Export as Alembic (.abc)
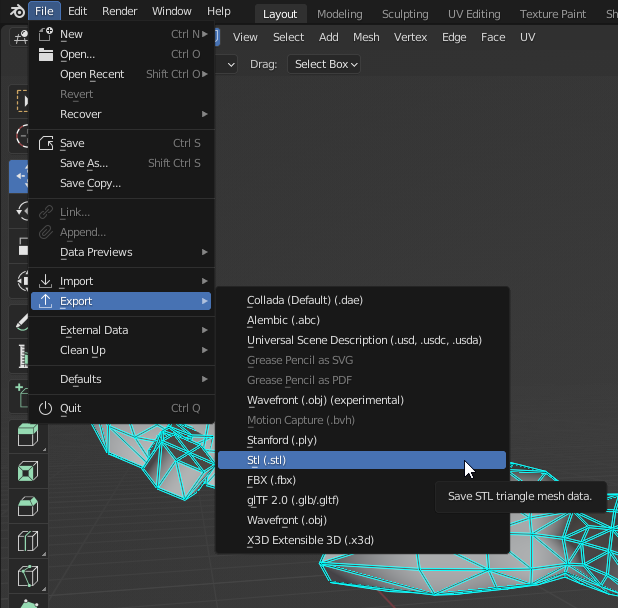The height and width of the screenshot is (608, 618). pyautogui.click(x=362, y=320)
